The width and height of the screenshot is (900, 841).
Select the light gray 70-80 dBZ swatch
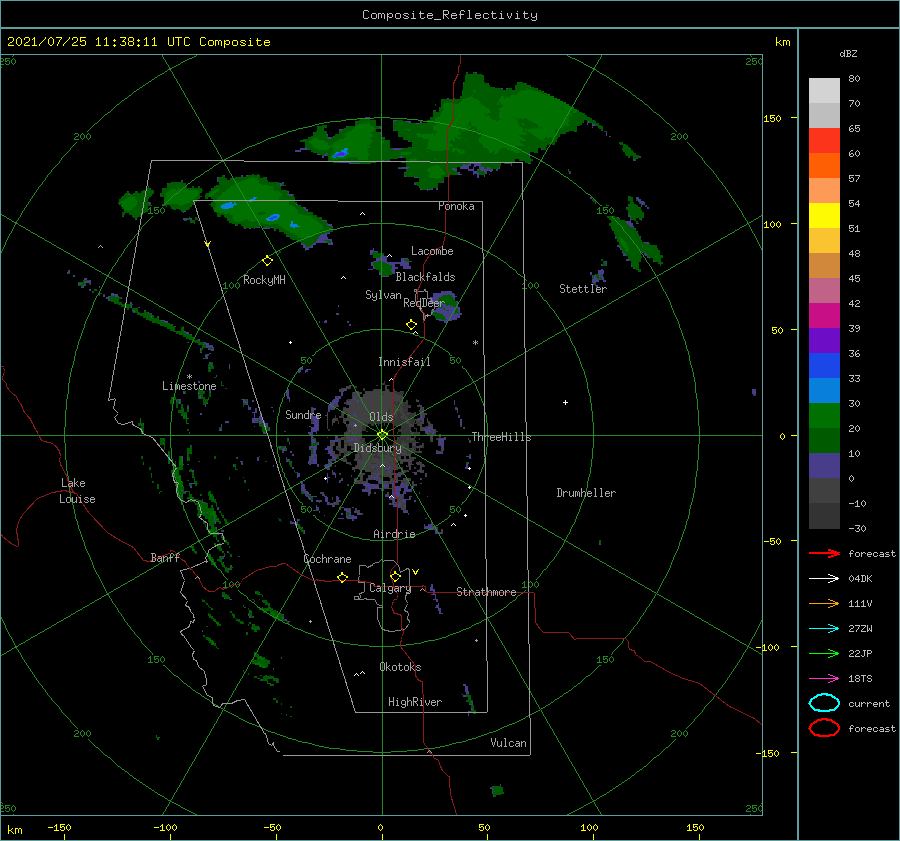(x=824, y=91)
